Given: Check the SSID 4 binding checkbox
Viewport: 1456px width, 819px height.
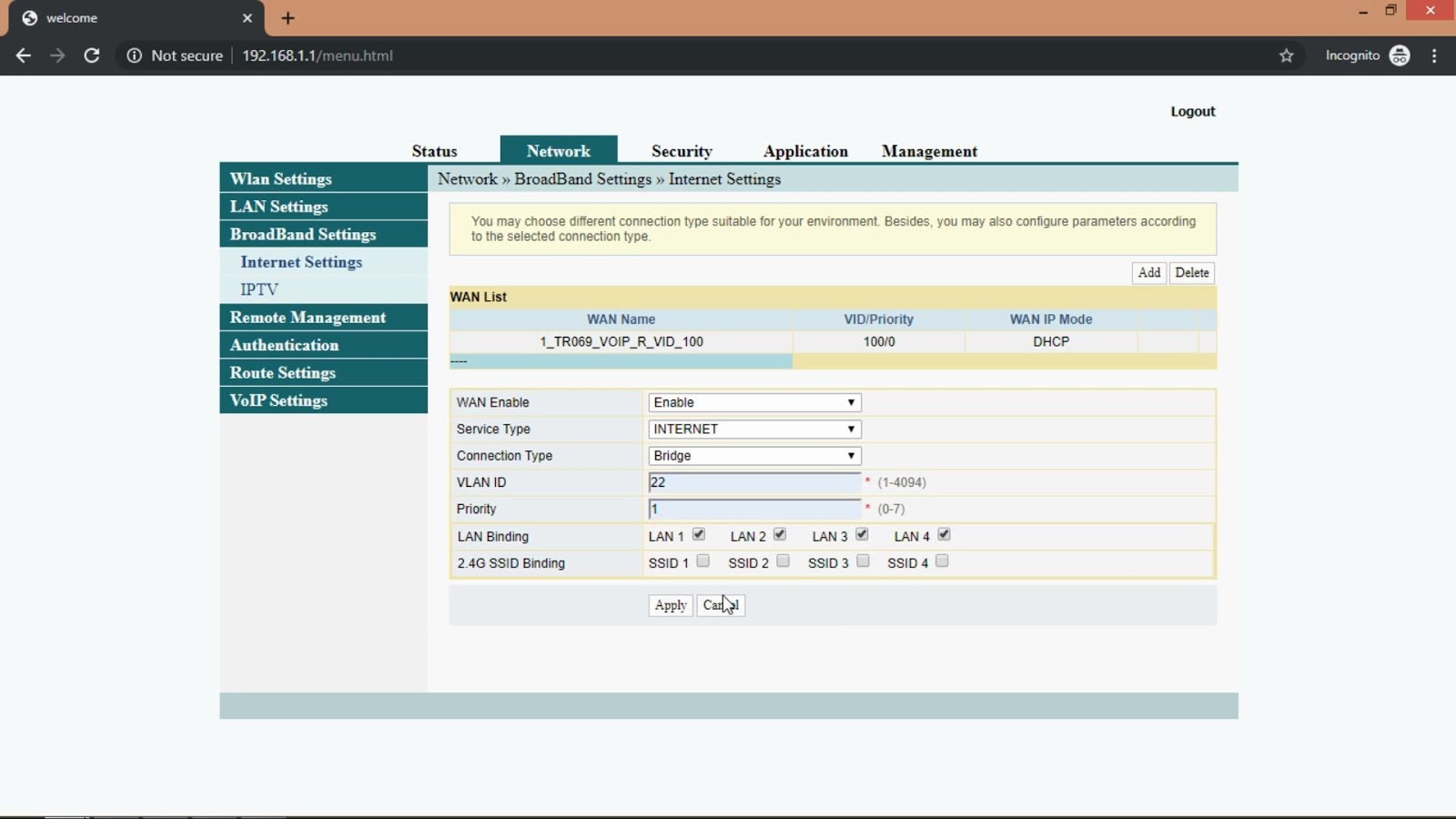Looking at the screenshot, I should [942, 561].
